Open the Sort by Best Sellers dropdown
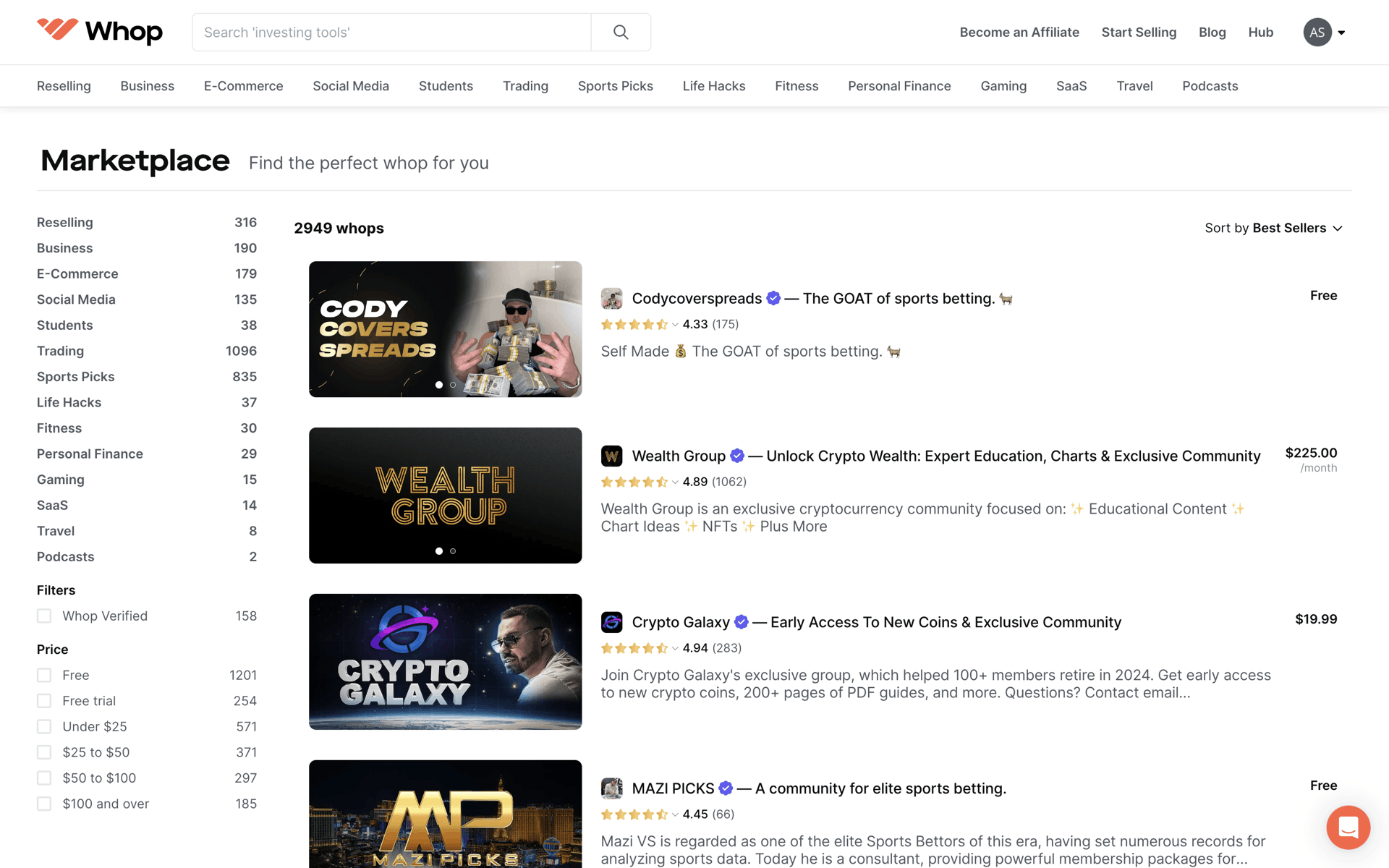This screenshot has width=1389, height=868. (x=1273, y=228)
